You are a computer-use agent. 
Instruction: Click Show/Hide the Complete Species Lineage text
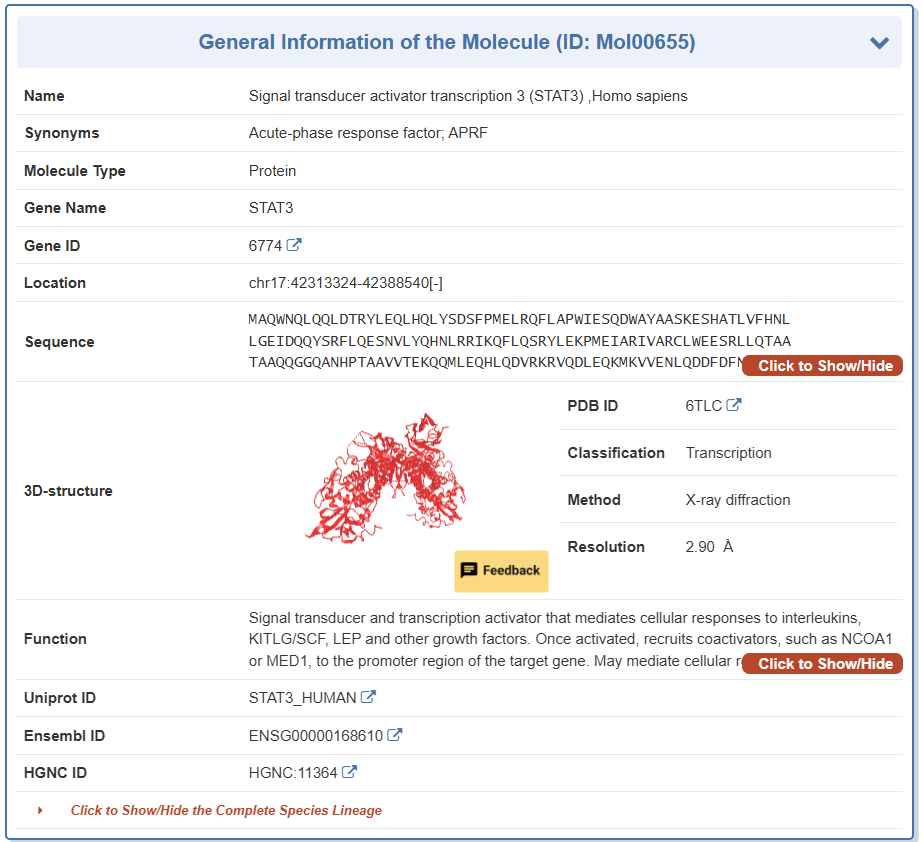coord(226,811)
